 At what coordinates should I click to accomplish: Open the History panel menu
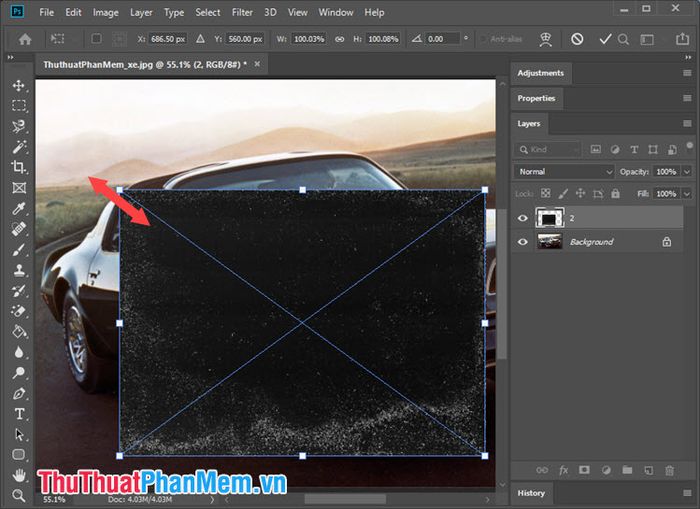click(688, 492)
